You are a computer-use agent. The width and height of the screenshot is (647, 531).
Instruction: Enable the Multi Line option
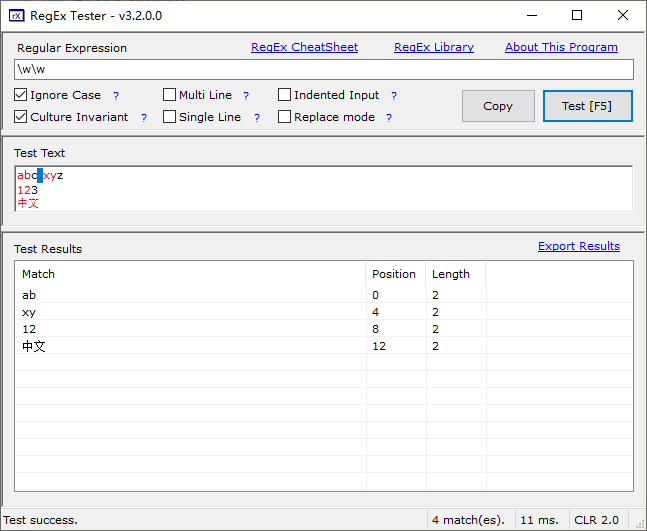170,95
